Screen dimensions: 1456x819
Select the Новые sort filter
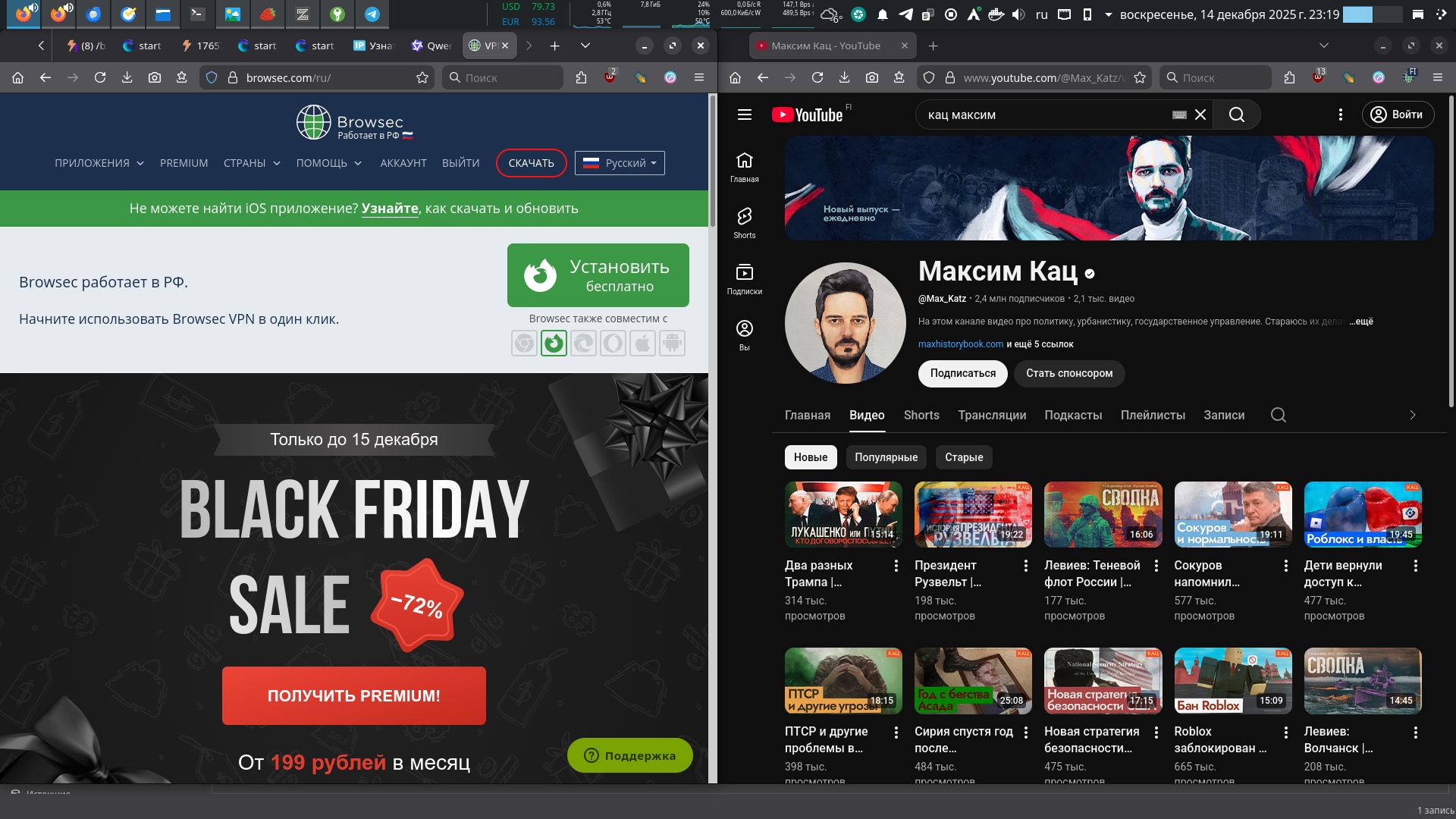pos(810,457)
